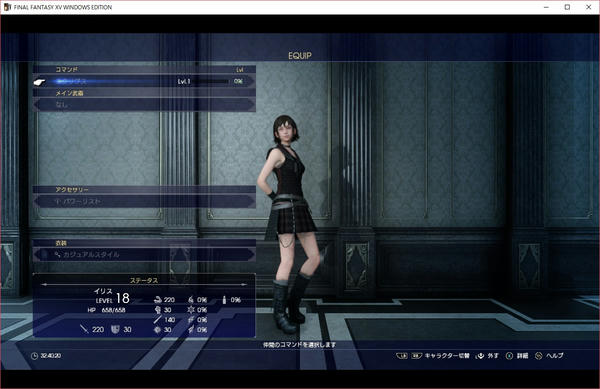Click the command level progress bar

coord(211,81)
